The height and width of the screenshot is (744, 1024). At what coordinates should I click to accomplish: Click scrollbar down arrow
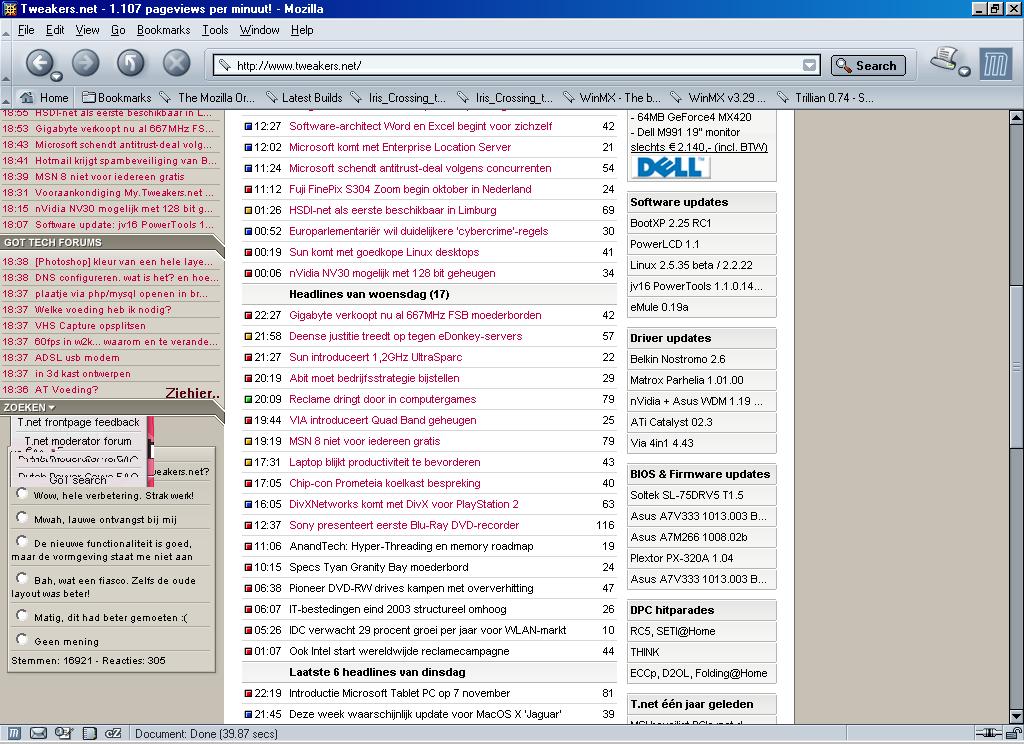click(x=1016, y=716)
